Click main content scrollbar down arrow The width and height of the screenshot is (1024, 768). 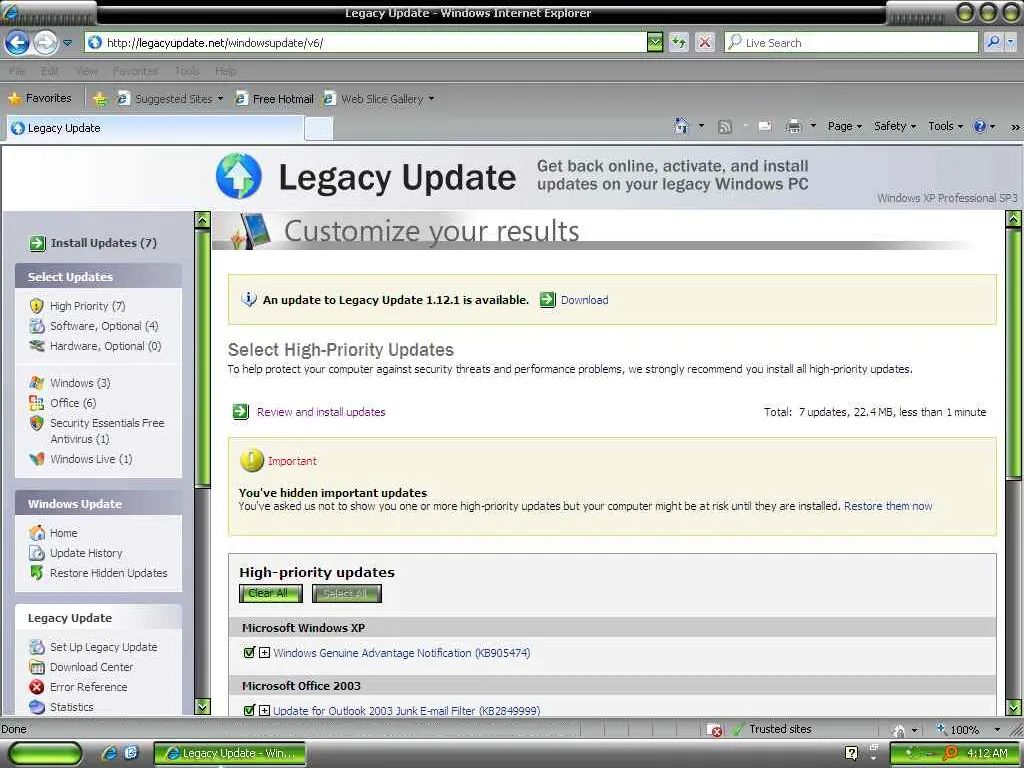[1014, 707]
